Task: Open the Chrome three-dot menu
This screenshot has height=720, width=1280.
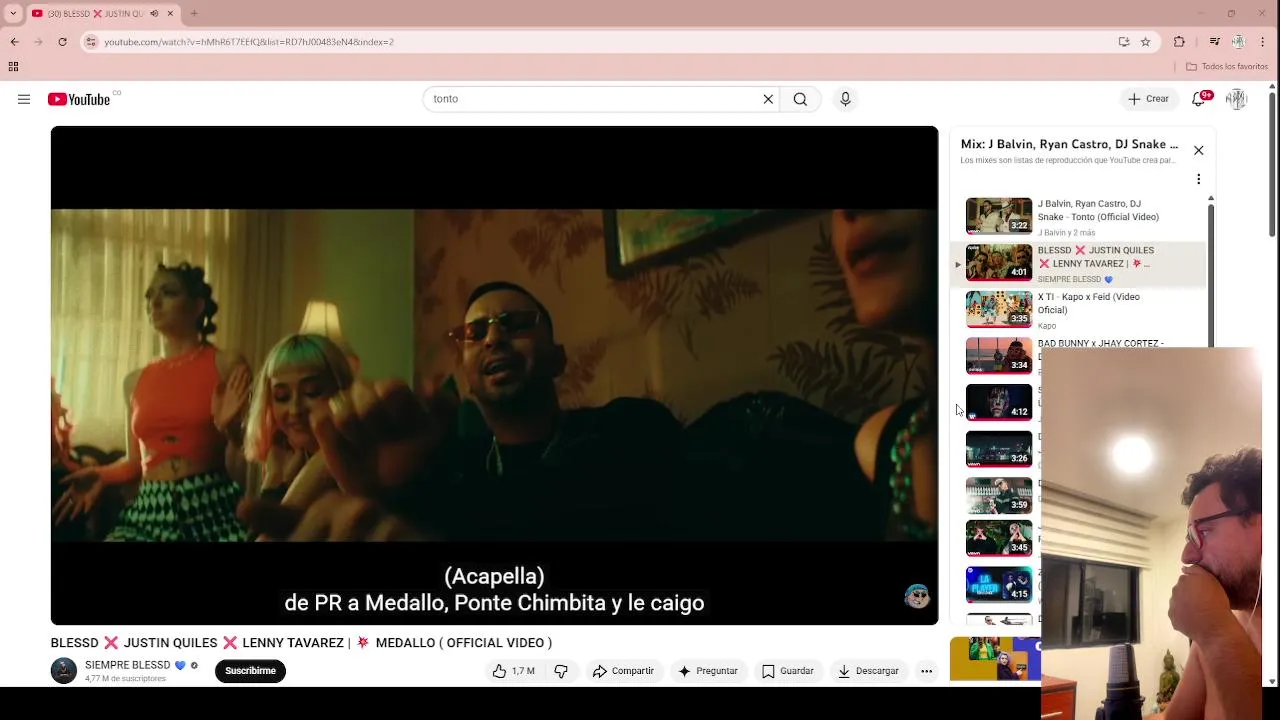Action: pos(1264,42)
